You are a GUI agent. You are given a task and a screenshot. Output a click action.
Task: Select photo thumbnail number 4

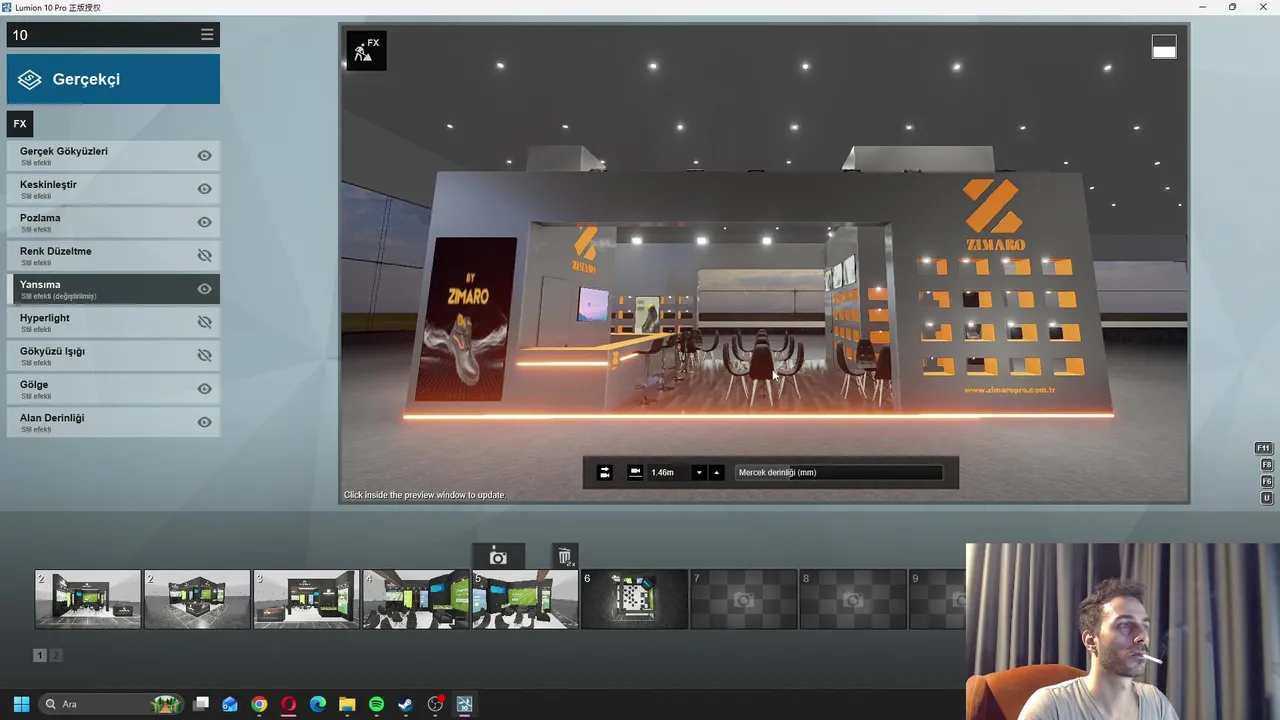(x=416, y=599)
